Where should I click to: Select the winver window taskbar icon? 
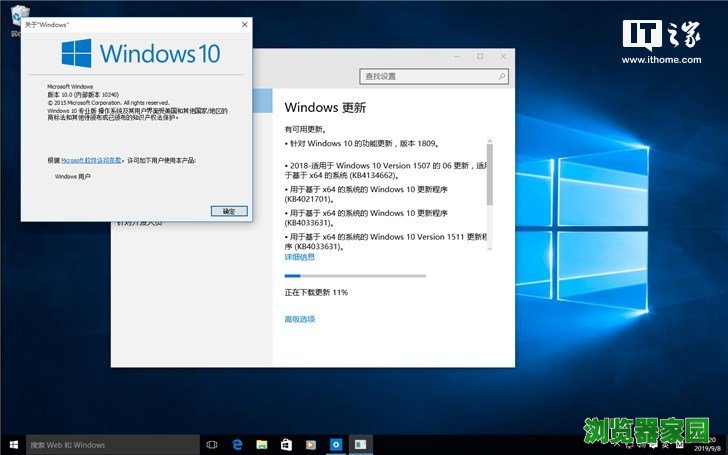(361, 444)
